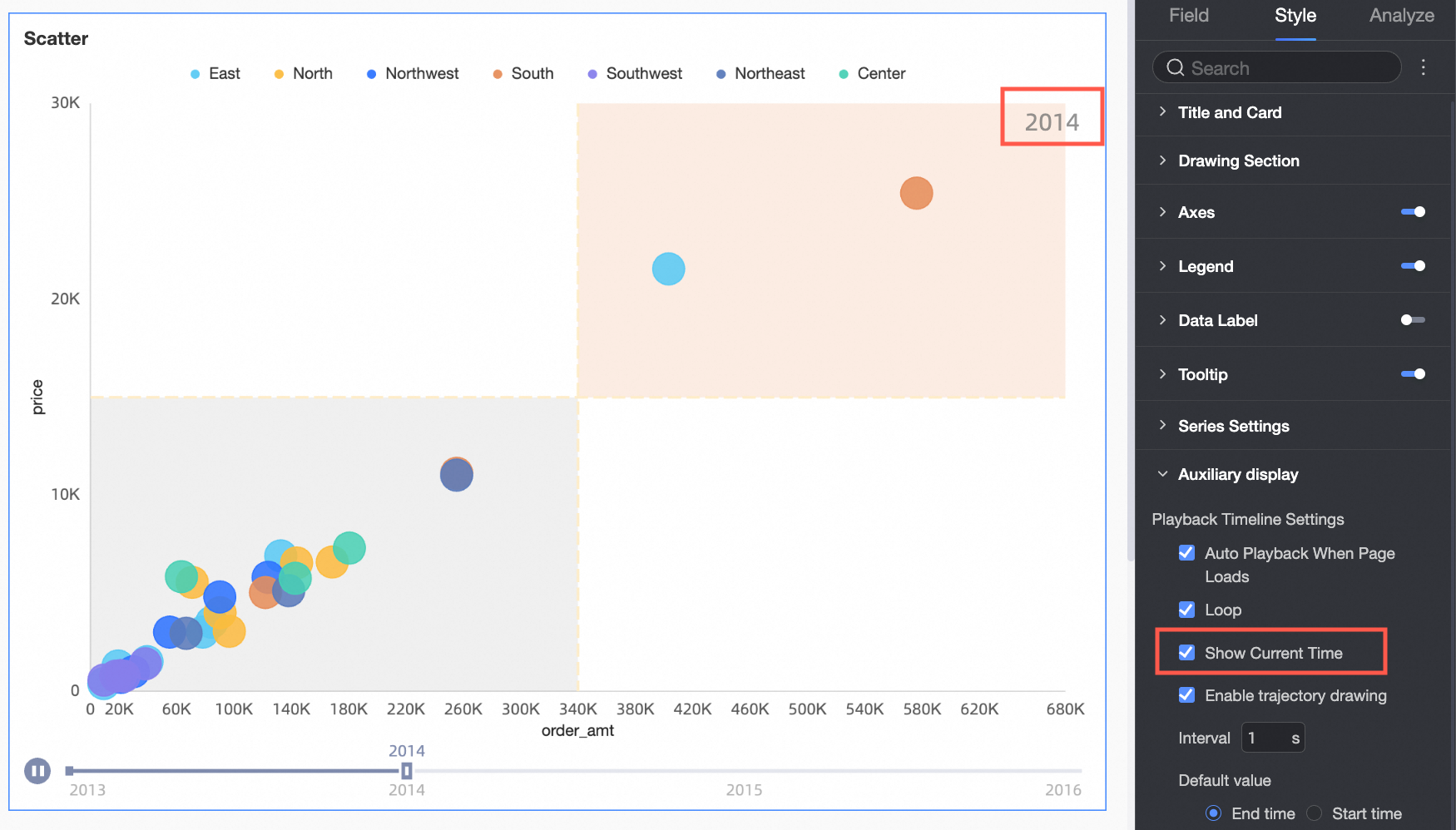1456x830 pixels.
Task: Click the large orange South bubble
Action: (x=916, y=193)
